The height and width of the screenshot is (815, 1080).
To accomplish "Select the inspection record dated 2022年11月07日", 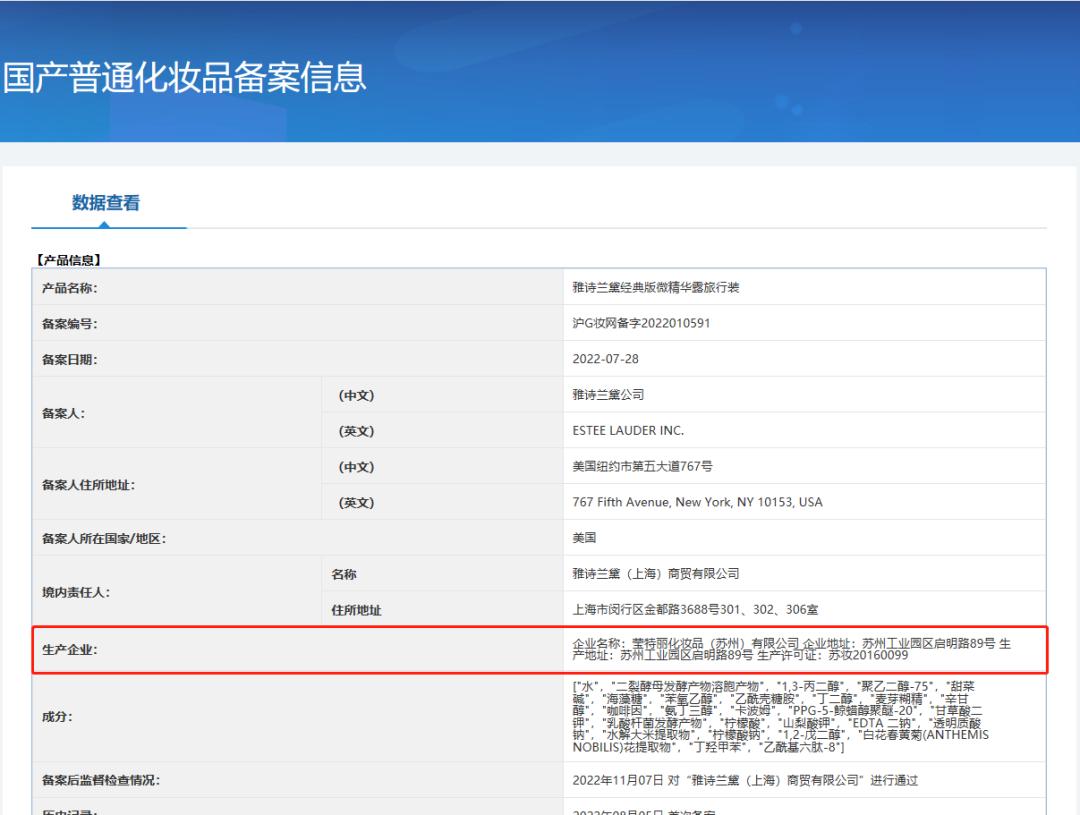I will 745,781.
